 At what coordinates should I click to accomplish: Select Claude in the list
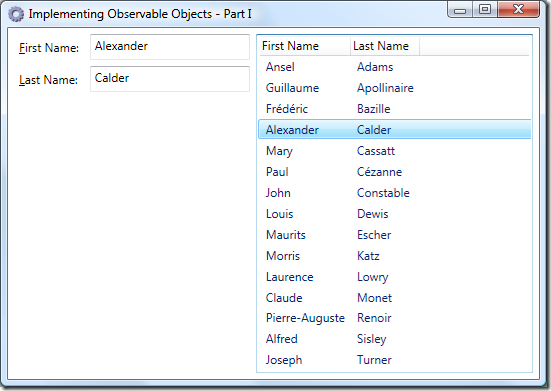coord(284,298)
